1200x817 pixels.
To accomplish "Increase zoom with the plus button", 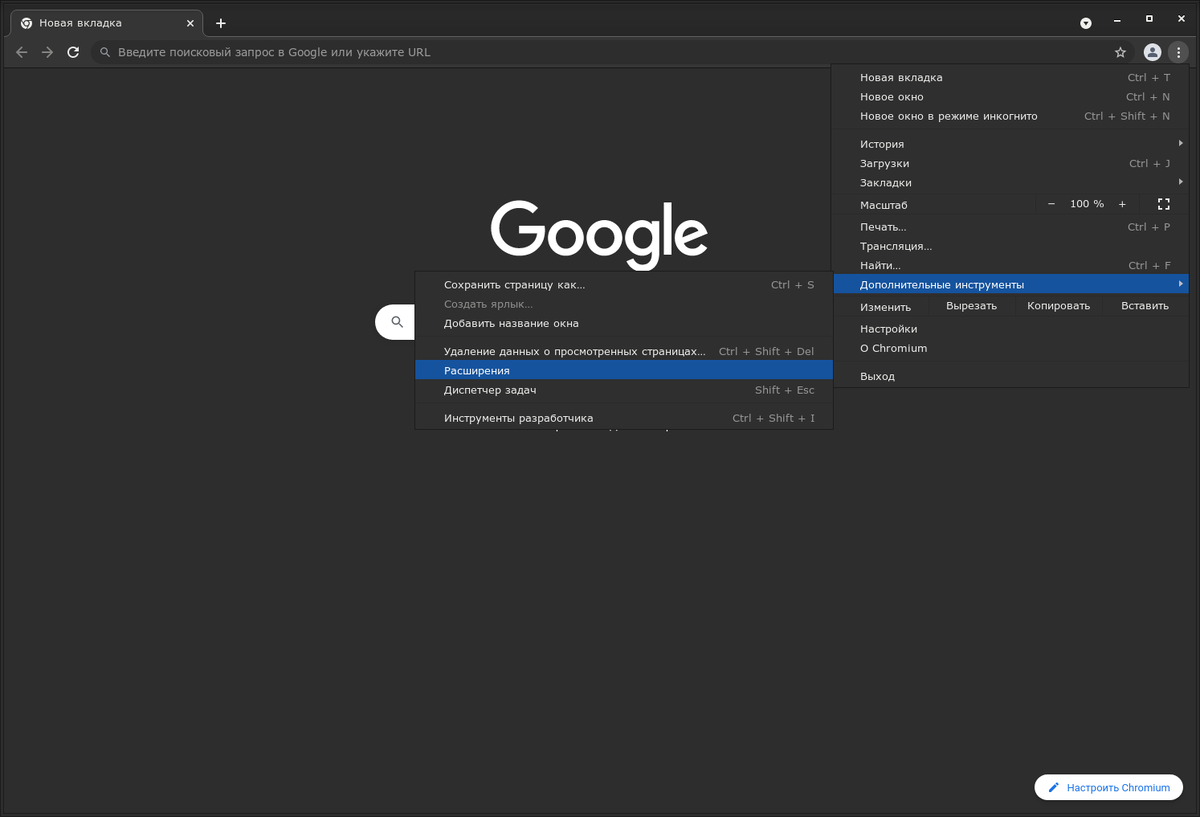I will (1122, 204).
